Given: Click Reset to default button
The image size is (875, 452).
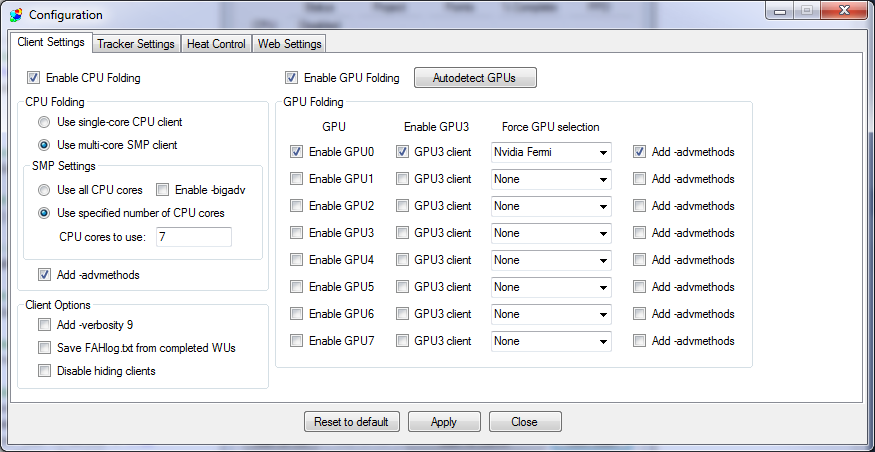Looking at the screenshot, I should click(352, 421).
